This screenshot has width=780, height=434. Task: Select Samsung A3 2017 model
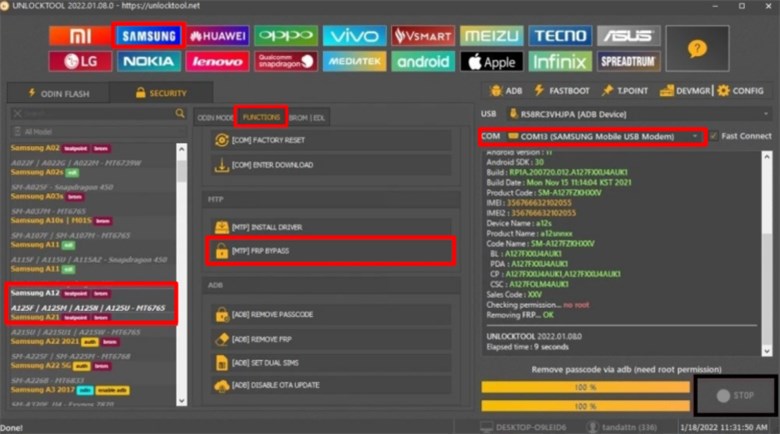pos(43,390)
